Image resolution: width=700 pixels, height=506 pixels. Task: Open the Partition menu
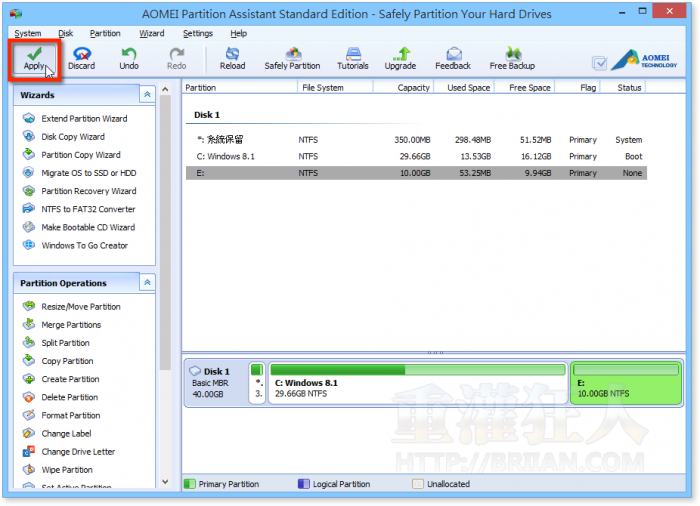coord(105,33)
